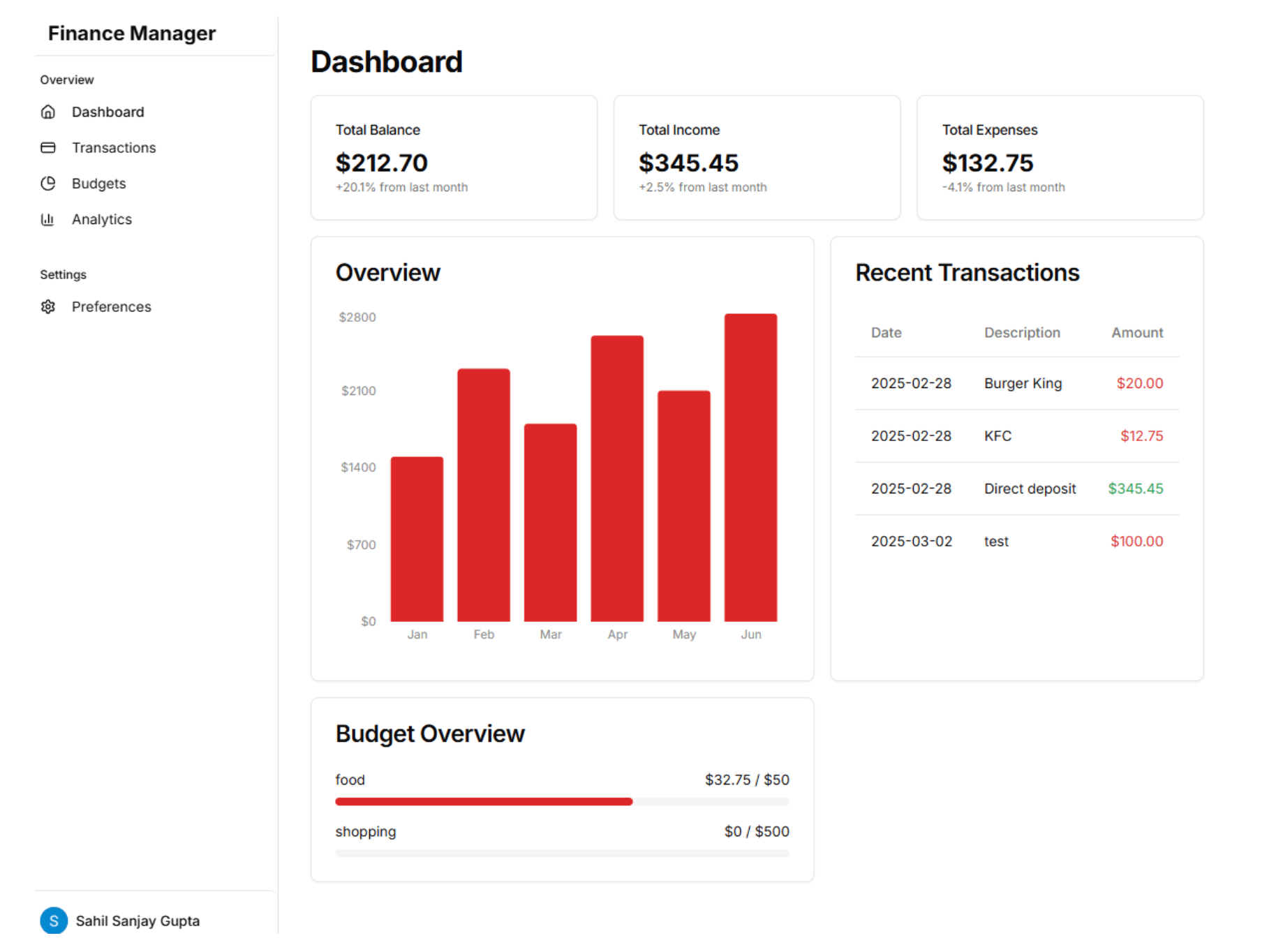Screen dimensions: 1283x952
Task: Click the food budget progress bar
Action: (x=562, y=801)
